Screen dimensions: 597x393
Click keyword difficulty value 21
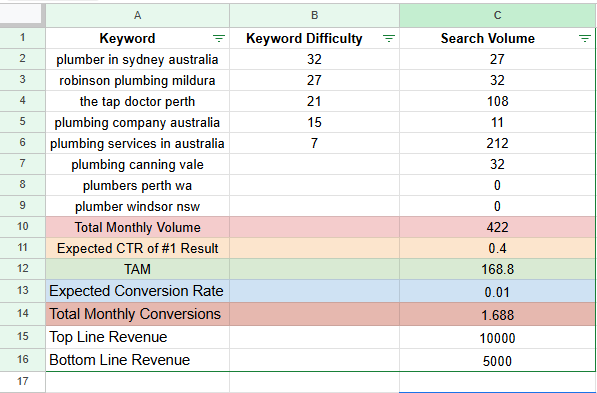pyautogui.click(x=314, y=101)
